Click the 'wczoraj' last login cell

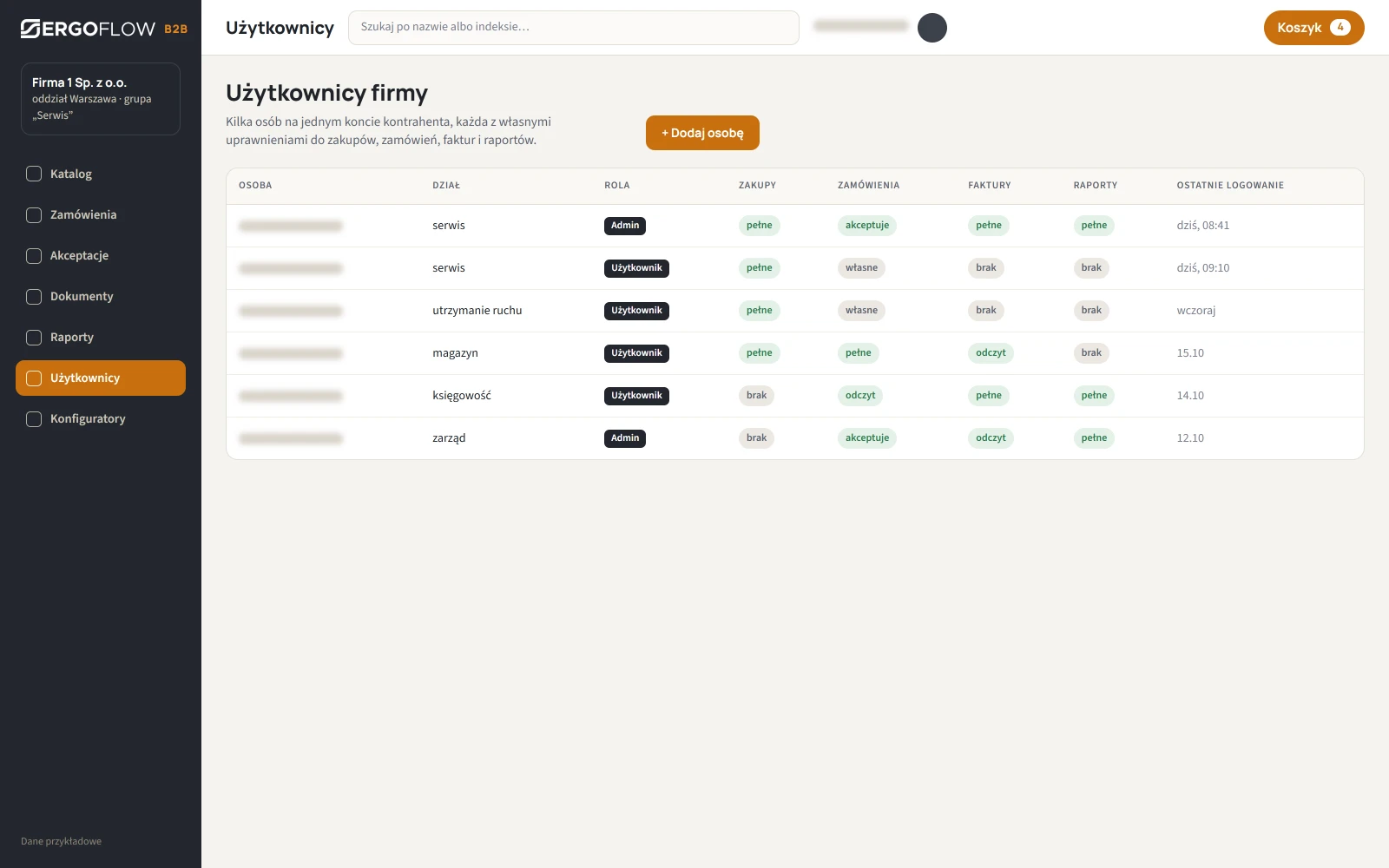(1196, 311)
